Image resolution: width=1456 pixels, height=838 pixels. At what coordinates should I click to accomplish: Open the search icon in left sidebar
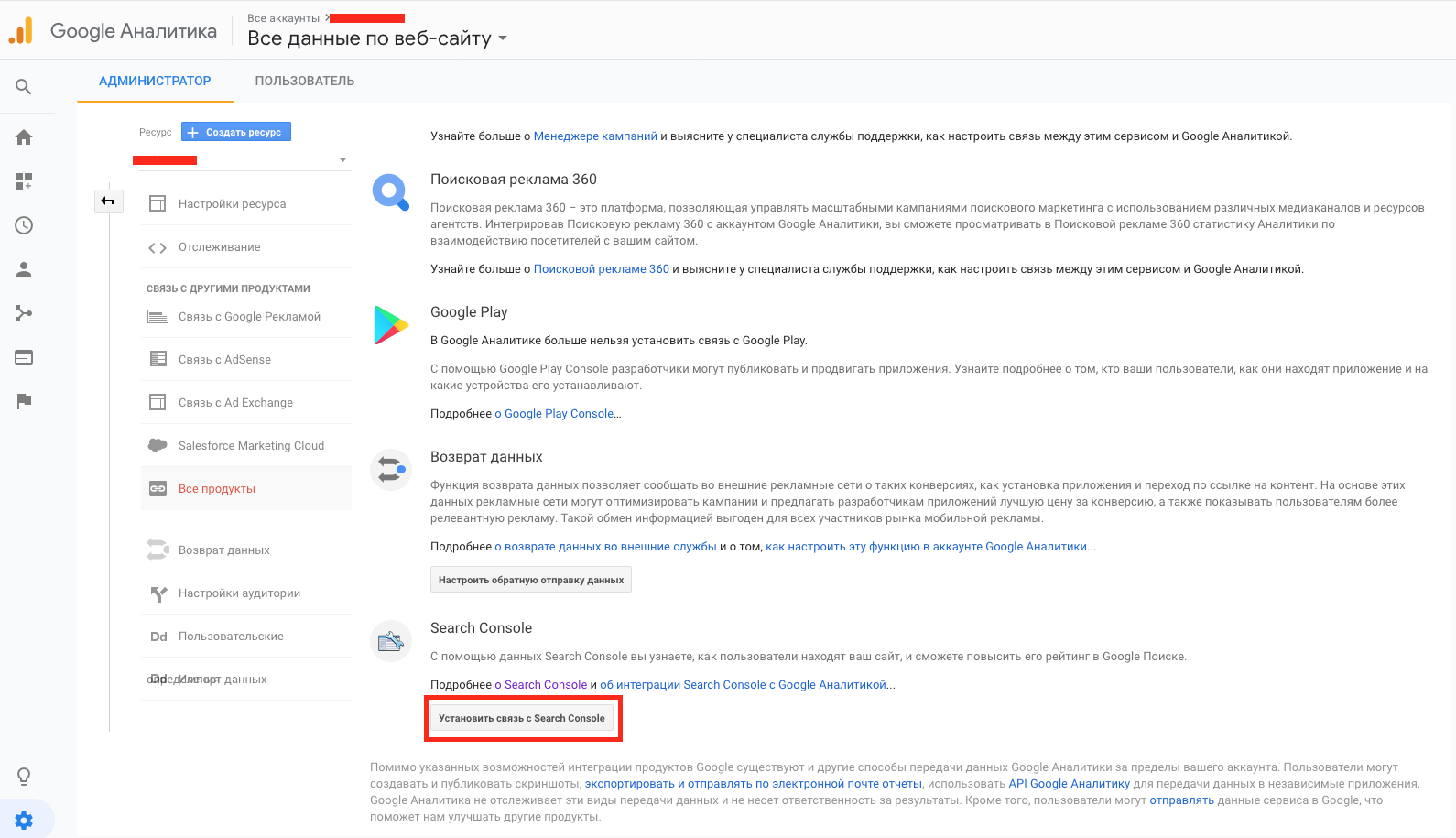(x=24, y=87)
